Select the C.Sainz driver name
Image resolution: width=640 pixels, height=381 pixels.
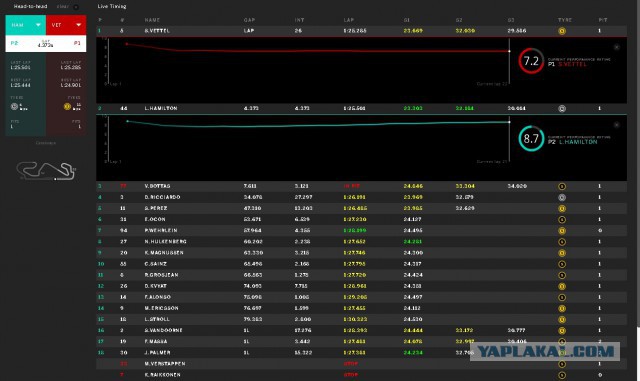coord(156,264)
